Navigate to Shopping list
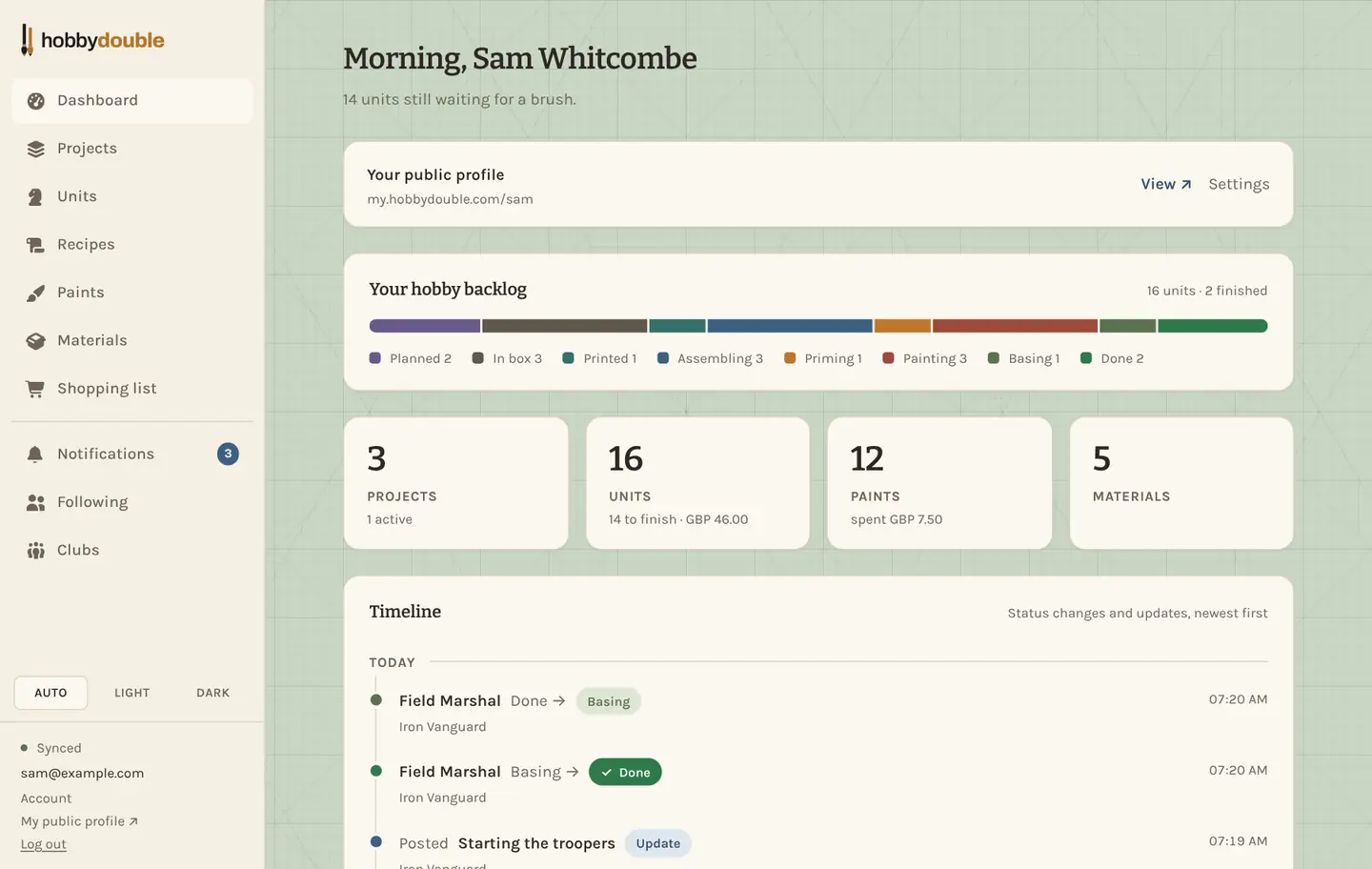Screen dimensions: 1372x869 (x=132, y=389)
